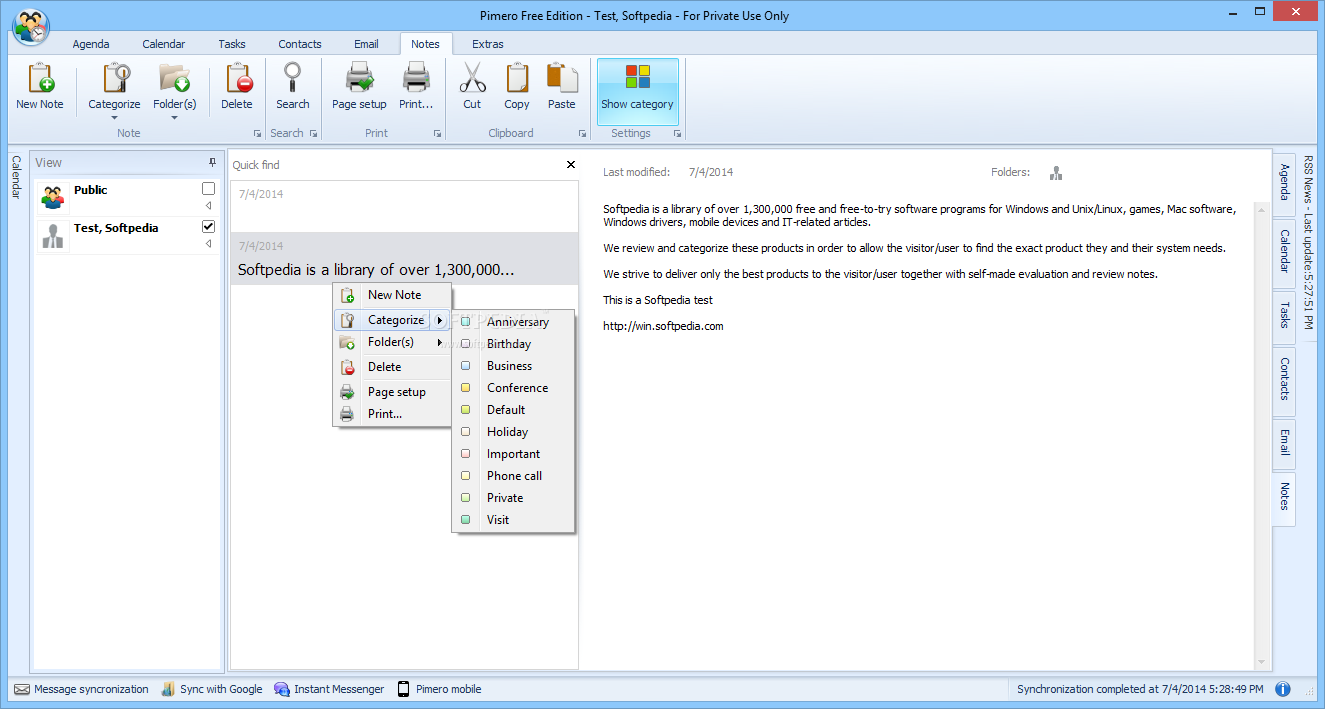Choose Page setup in context menu
1325x709 pixels.
pos(392,392)
